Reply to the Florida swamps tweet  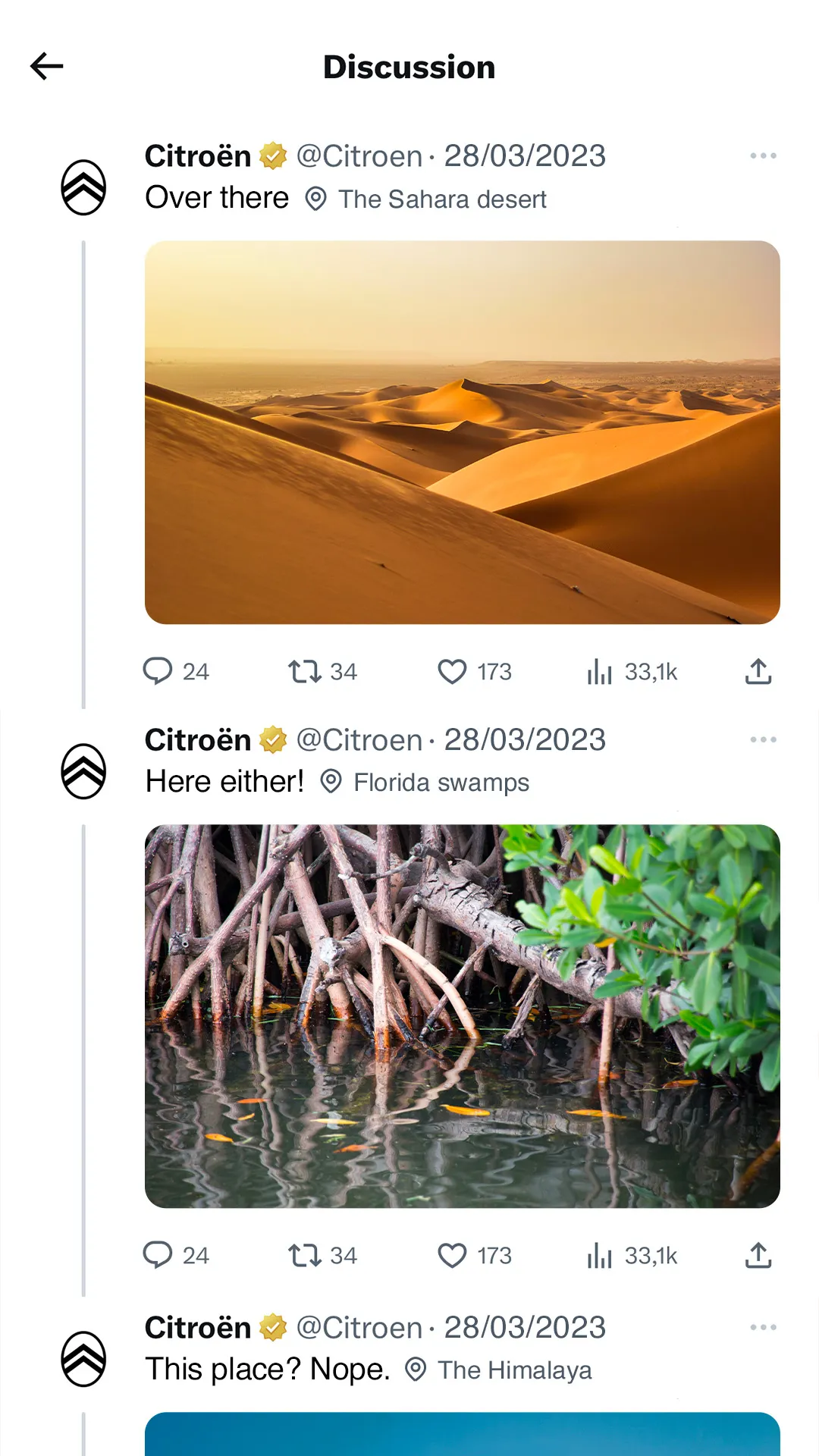(158, 1255)
